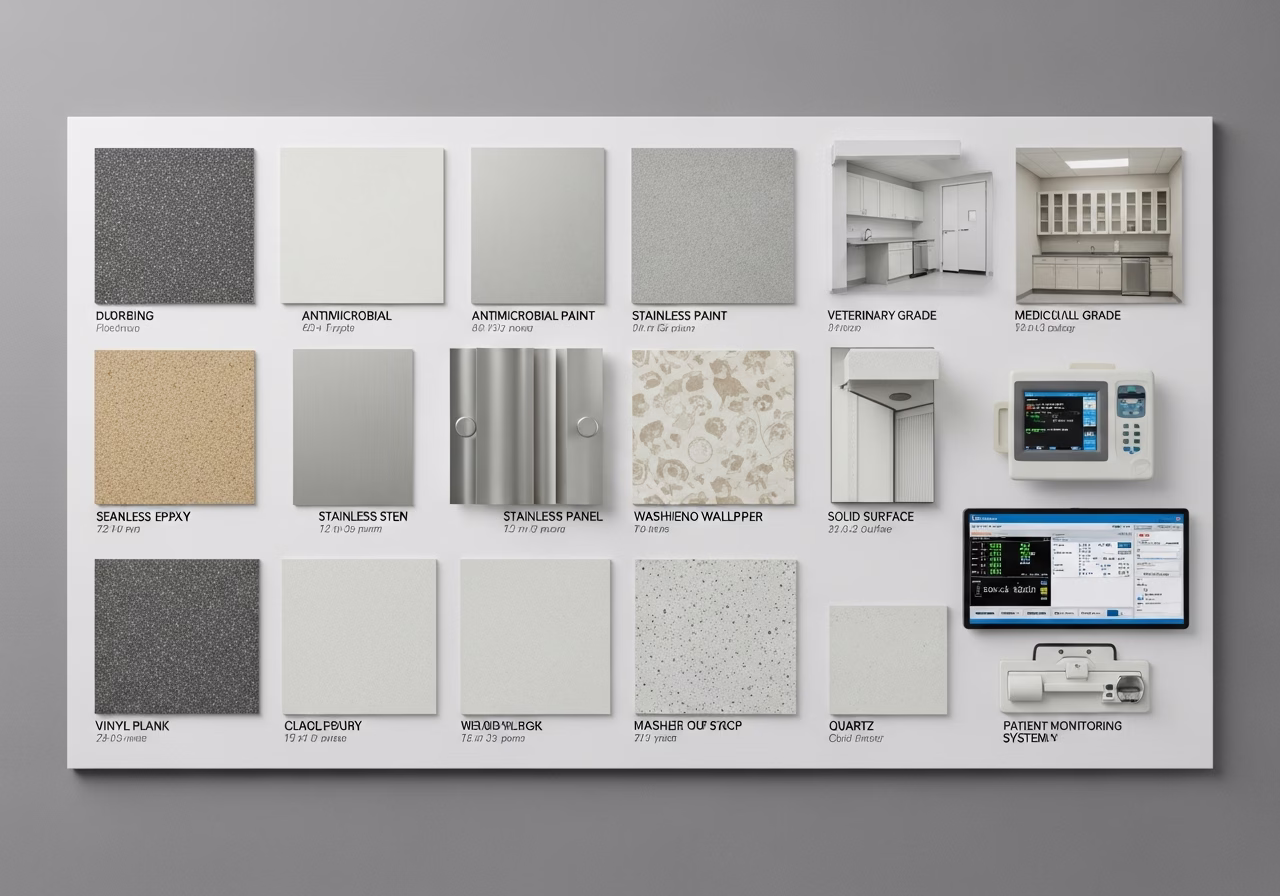Screen dimensions: 1280x896
Task: Click the 'CLACLEPBURY' label
Action: 323,725
